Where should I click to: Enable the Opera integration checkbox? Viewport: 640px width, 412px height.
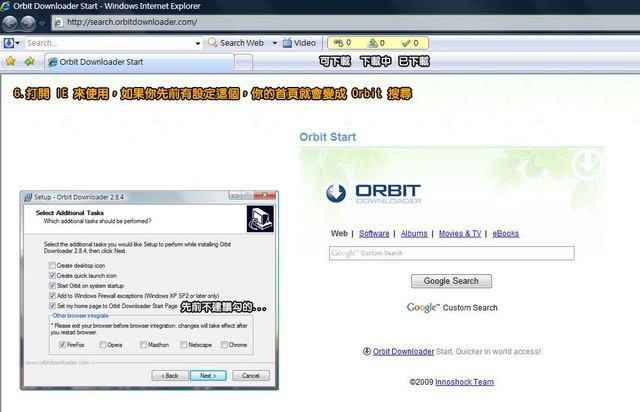tap(103, 345)
